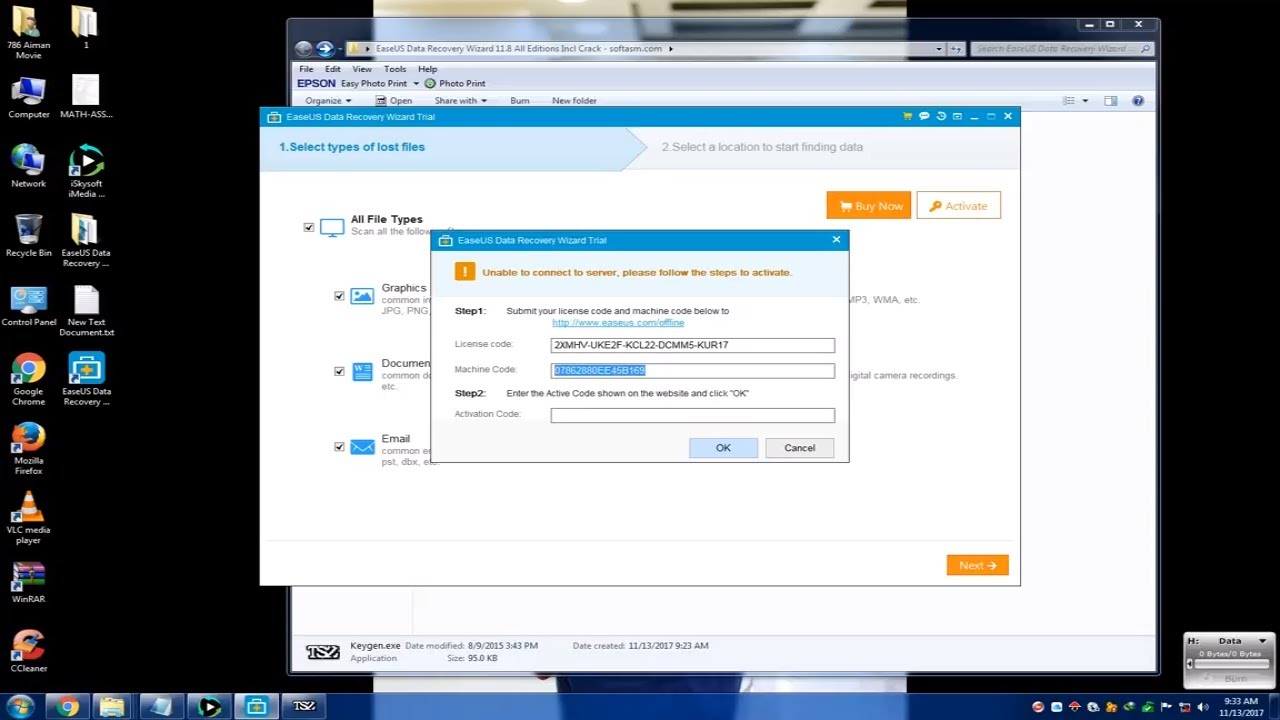Click the Explorer help question mark icon
The height and width of the screenshot is (720, 1280).
click(x=1138, y=101)
